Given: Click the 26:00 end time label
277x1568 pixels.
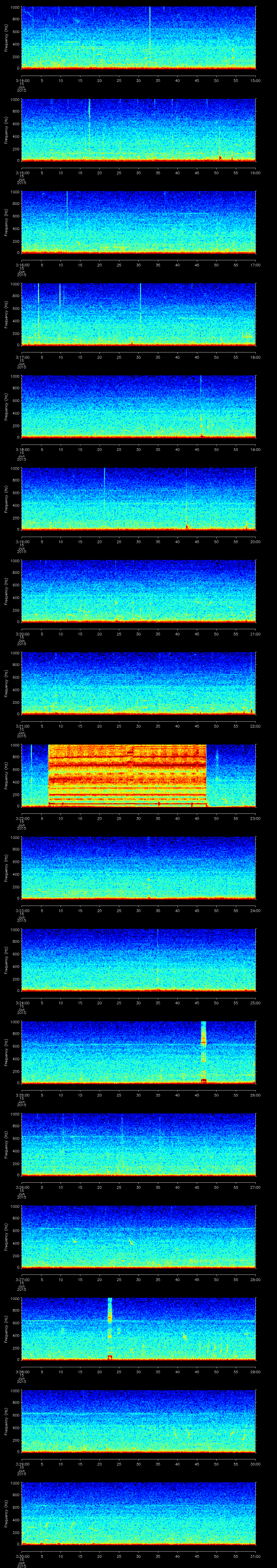Looking at the screenshot, I should point(255,1095).
